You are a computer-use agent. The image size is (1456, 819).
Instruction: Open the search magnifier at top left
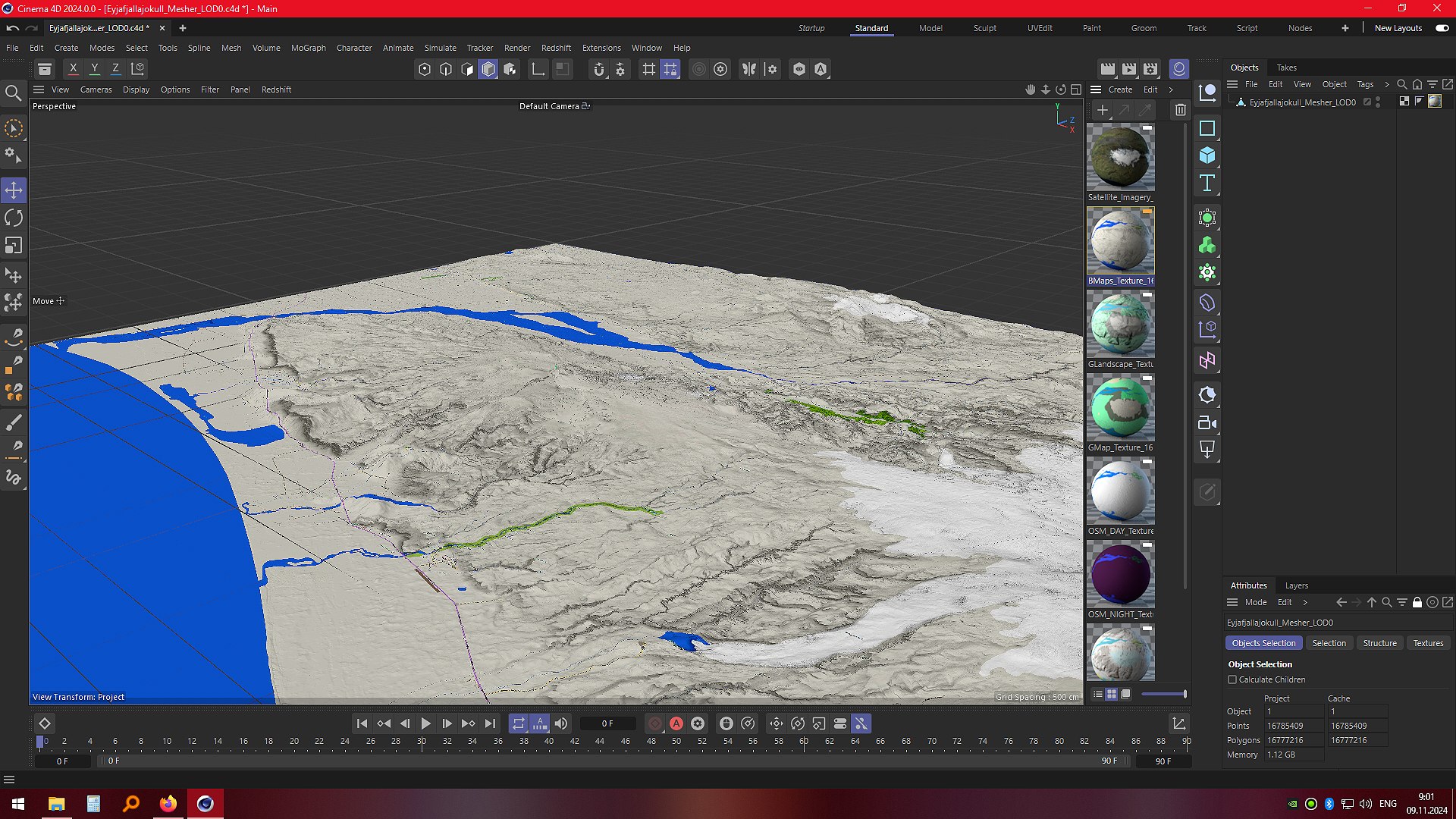tap(13, 93)
